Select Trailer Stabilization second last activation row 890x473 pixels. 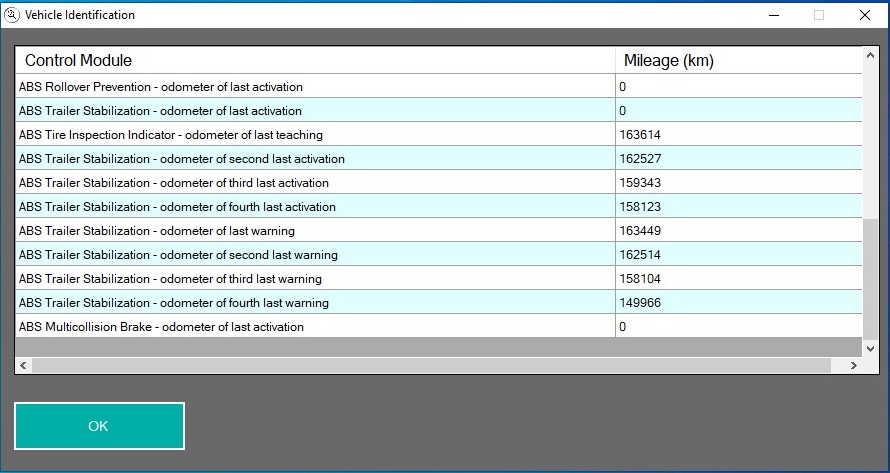439,158
